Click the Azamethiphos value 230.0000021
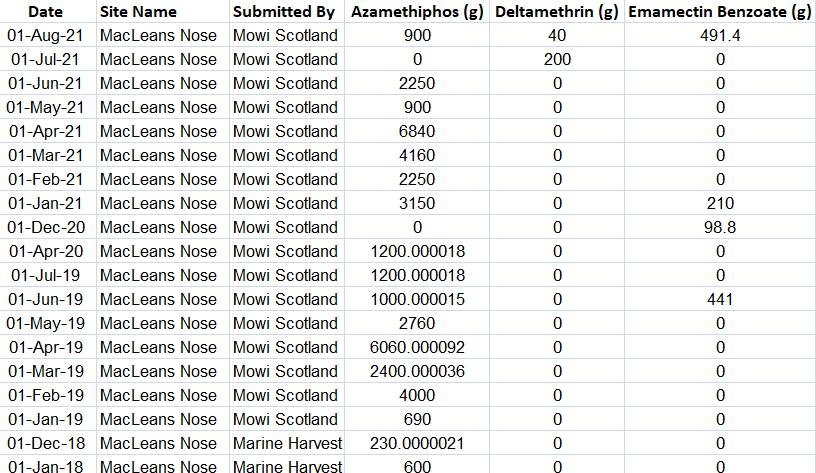 pyautogui.click(x=417, y=443)
